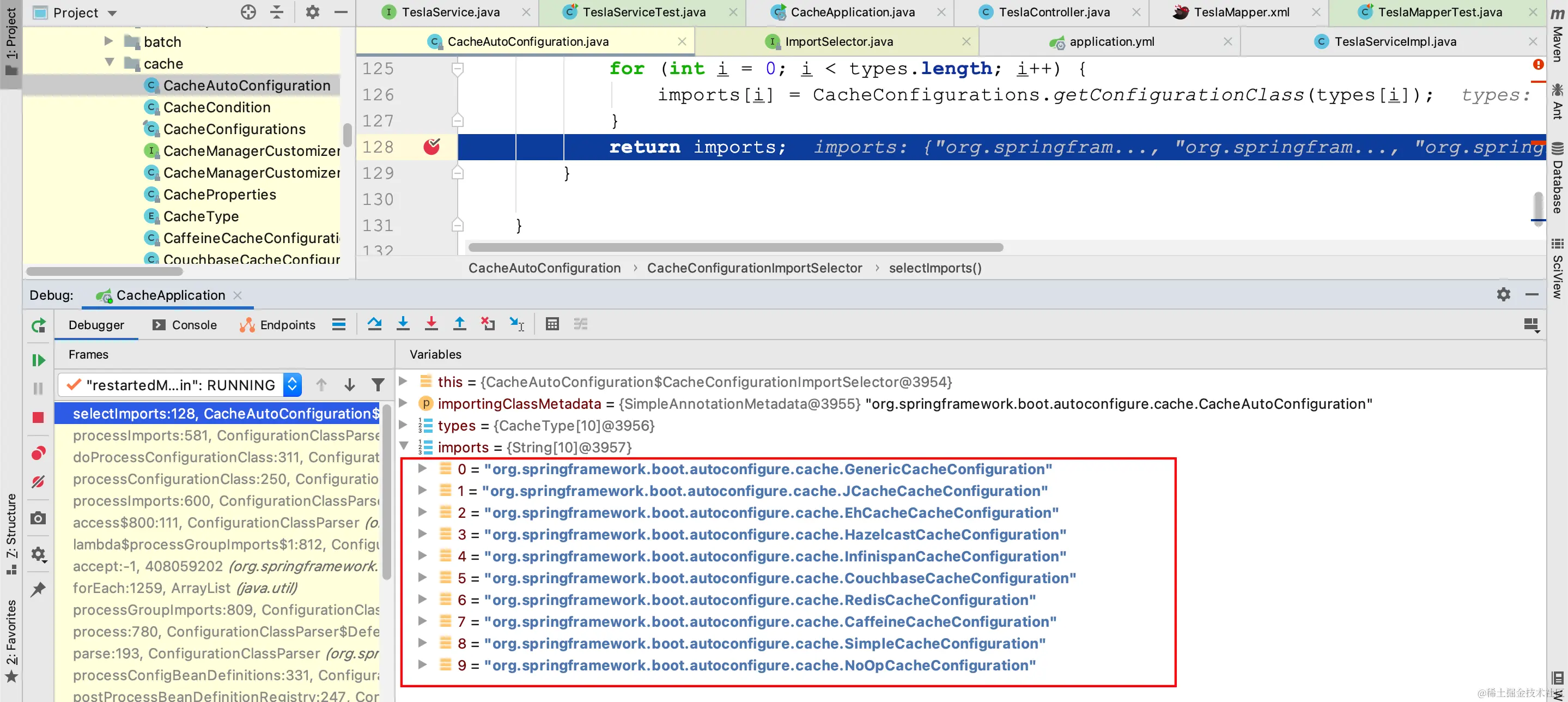Click the Step Into debugger icon
The height and width of the screenshot is (702, 1568).
403,324
